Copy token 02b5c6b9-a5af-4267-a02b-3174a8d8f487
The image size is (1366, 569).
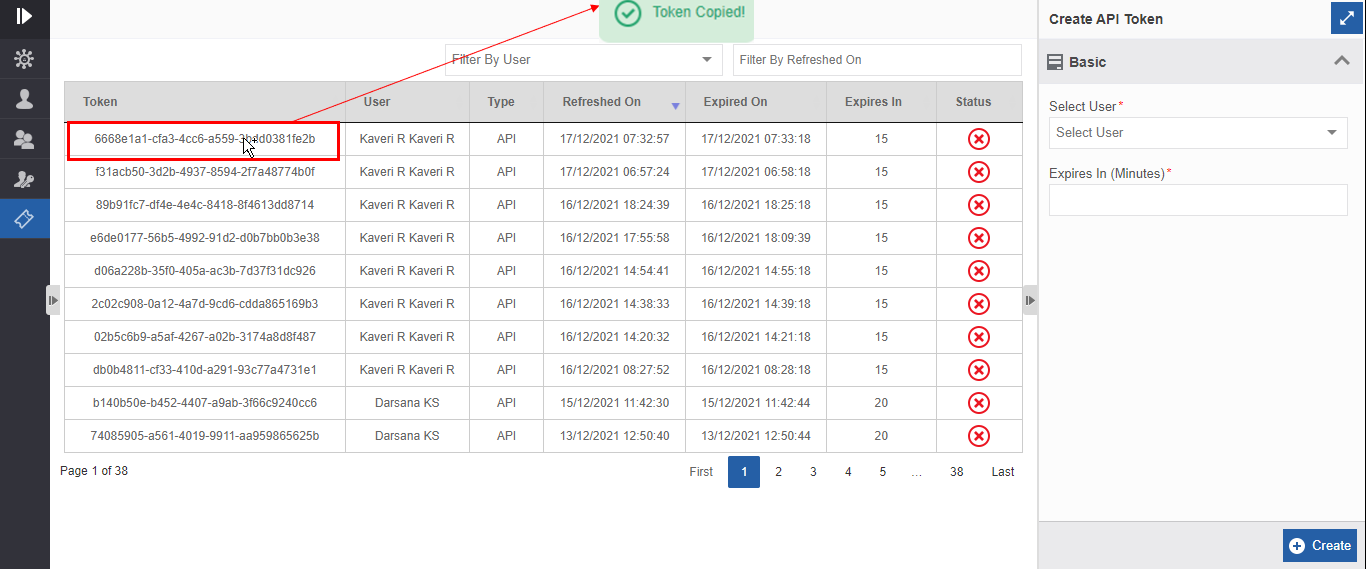[205, 337]
